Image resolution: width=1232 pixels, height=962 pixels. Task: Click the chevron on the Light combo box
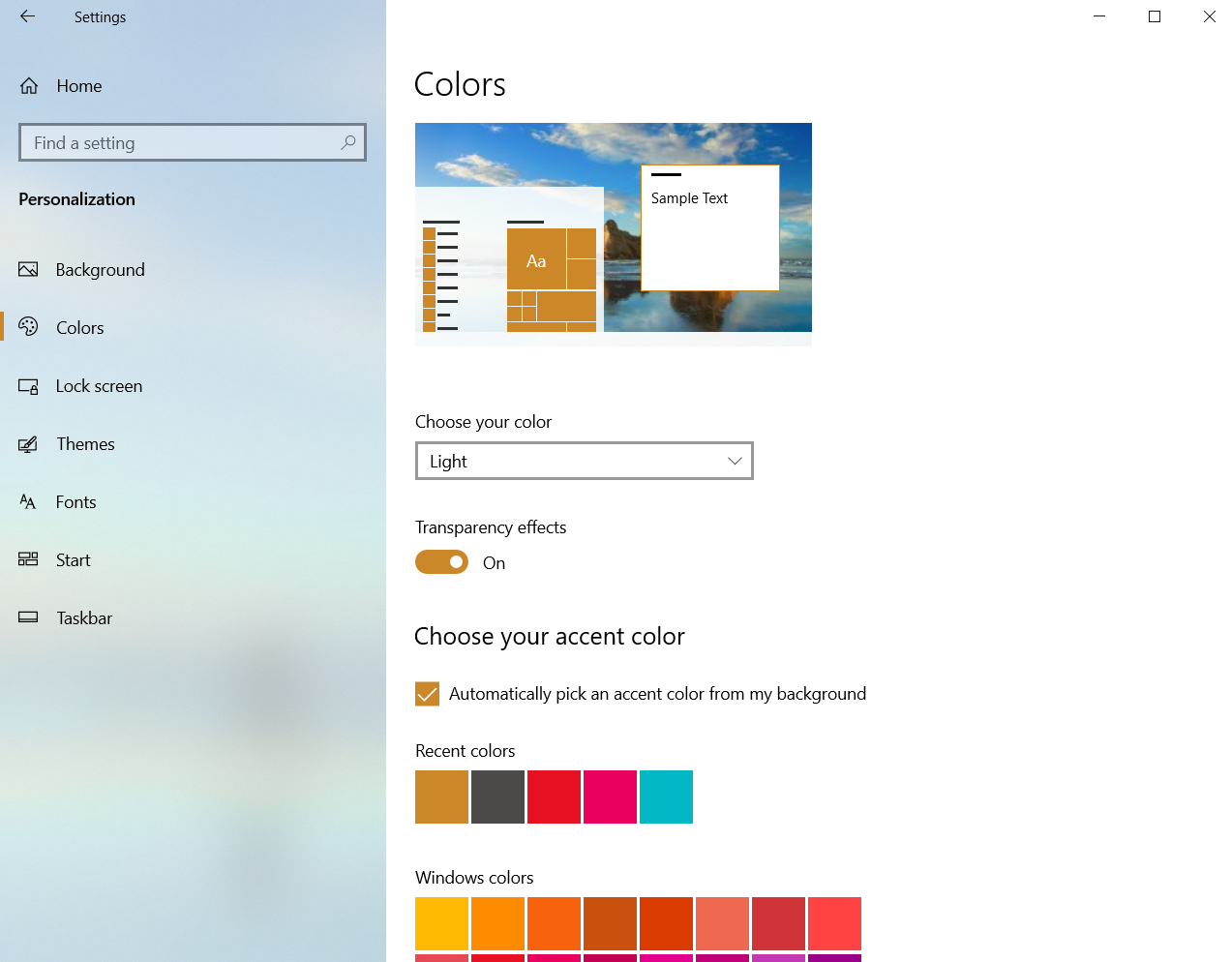tap(735, 461)
